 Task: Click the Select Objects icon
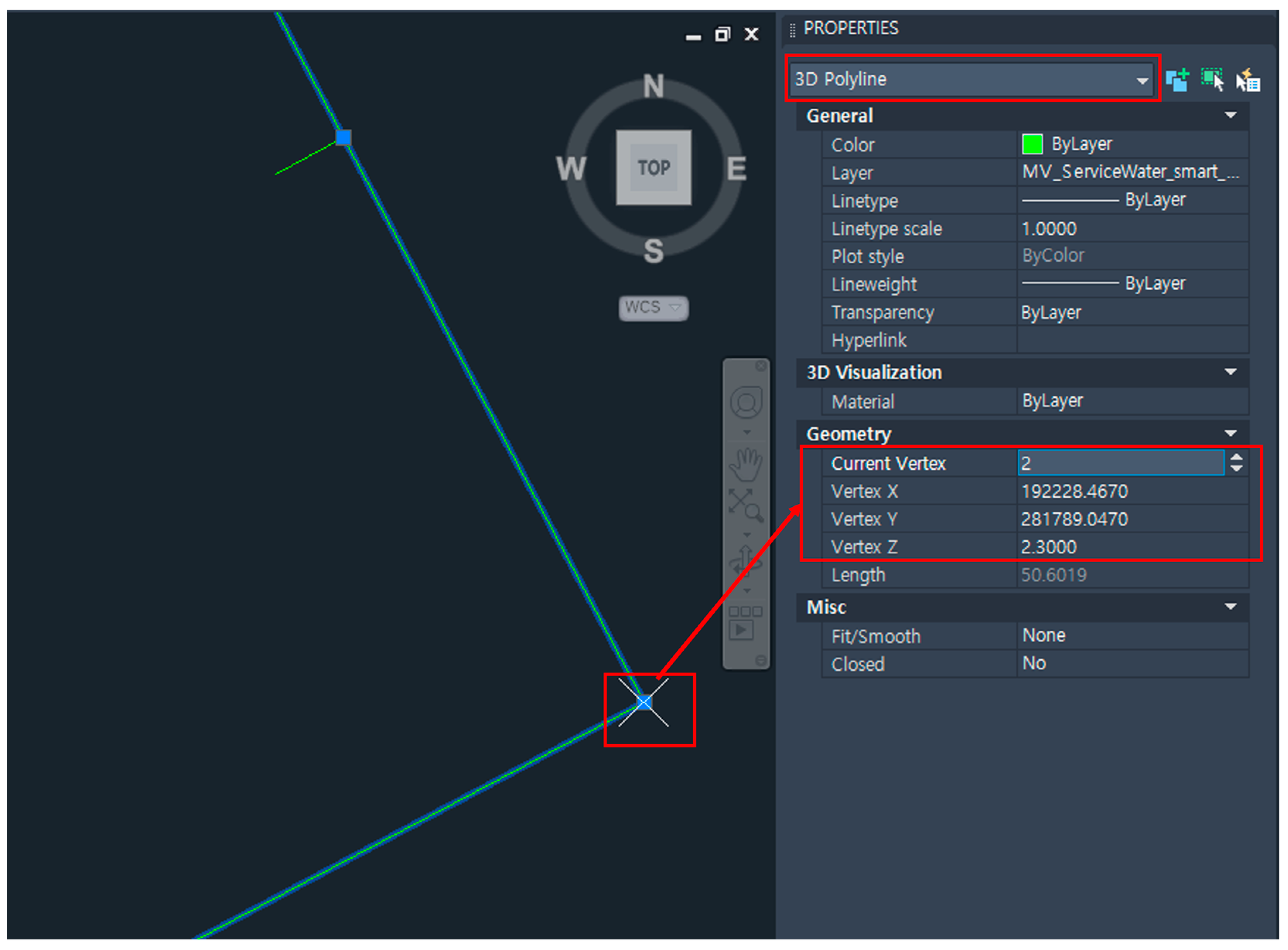1213,80
